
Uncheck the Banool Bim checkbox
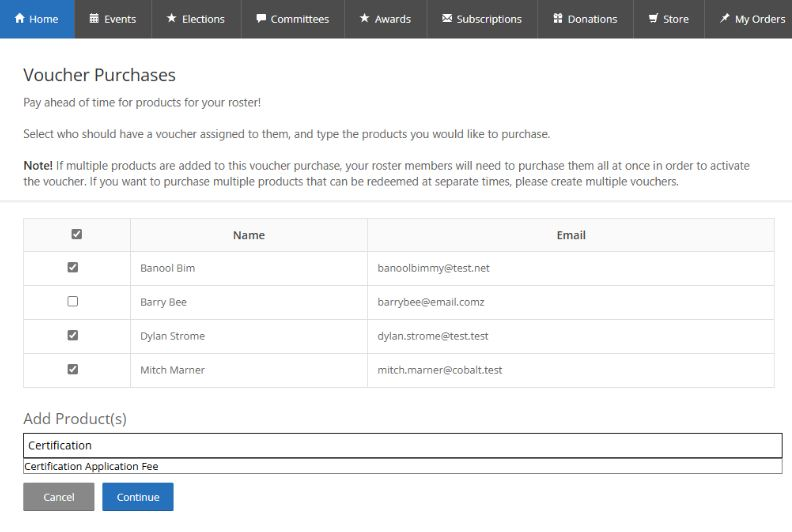(72, 268)
